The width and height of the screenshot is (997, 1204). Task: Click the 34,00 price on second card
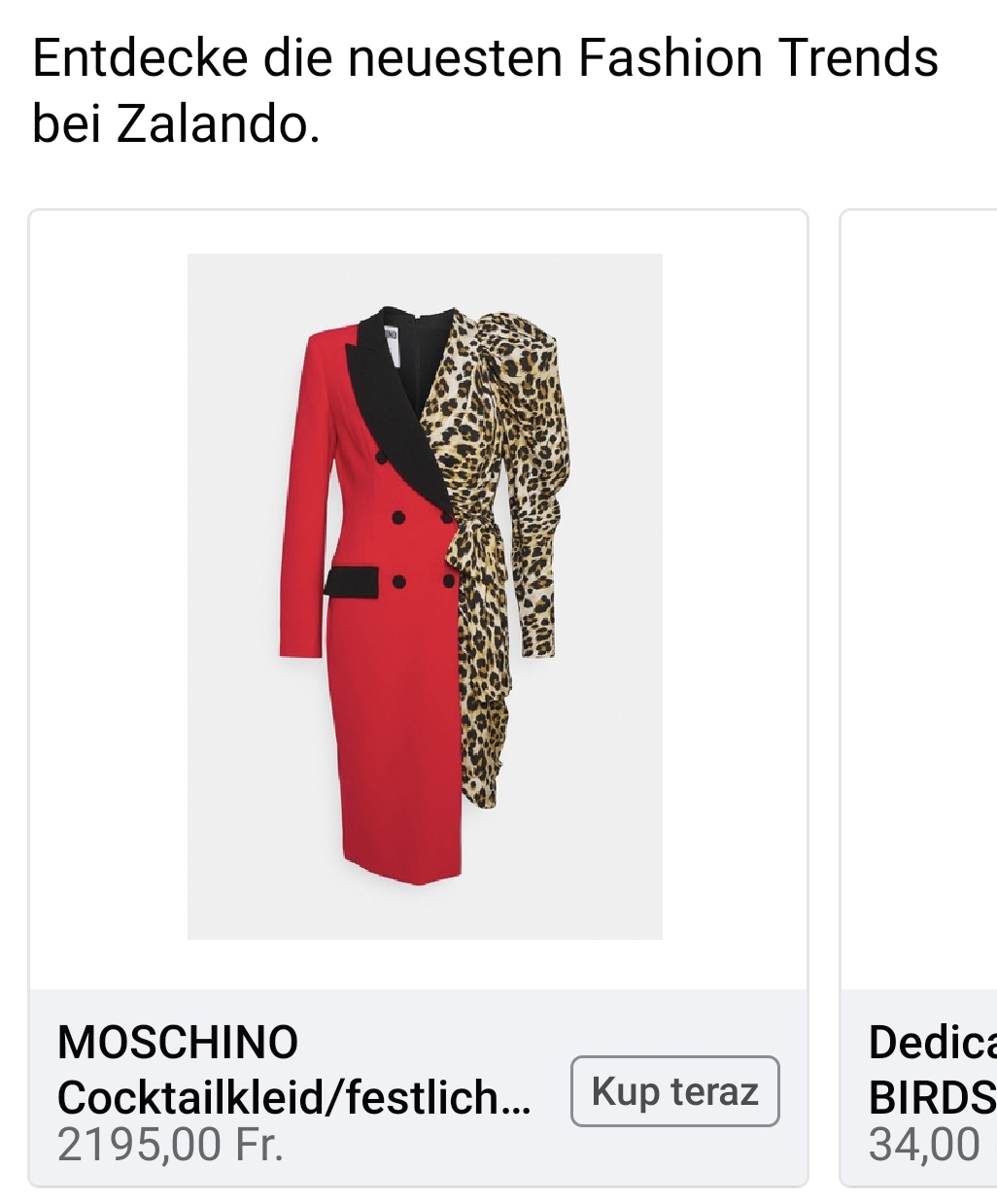point(924,1145)
